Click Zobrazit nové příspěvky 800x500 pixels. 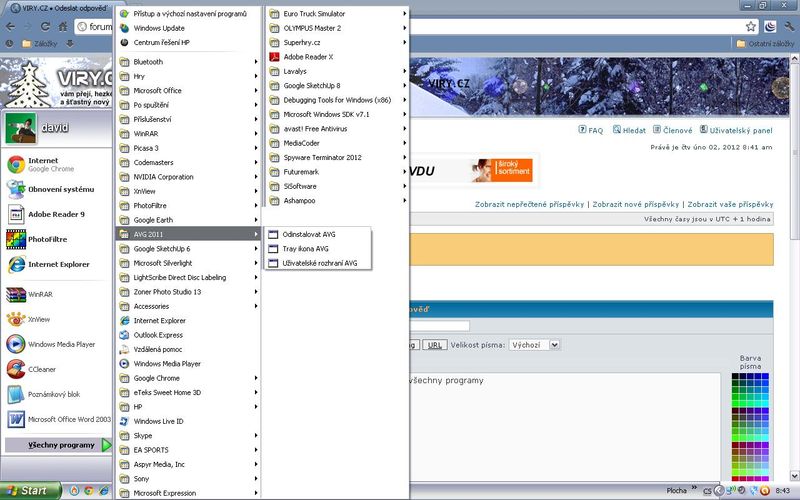(x=636, y=204)
